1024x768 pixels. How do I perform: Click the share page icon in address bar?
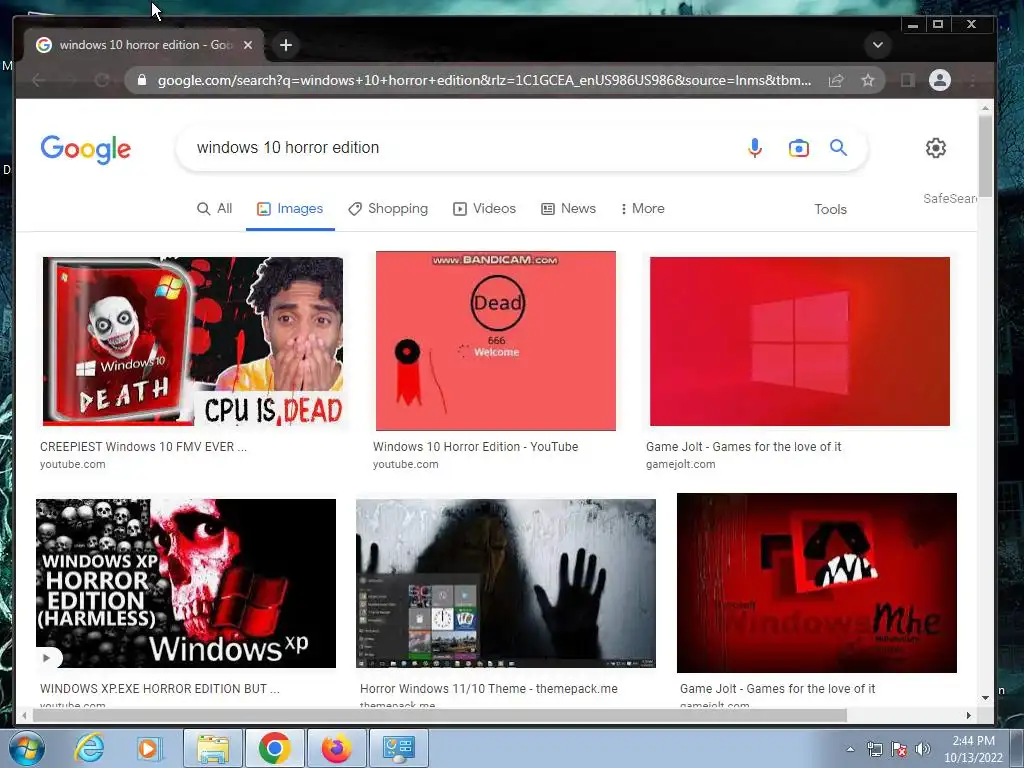point(836,80)
